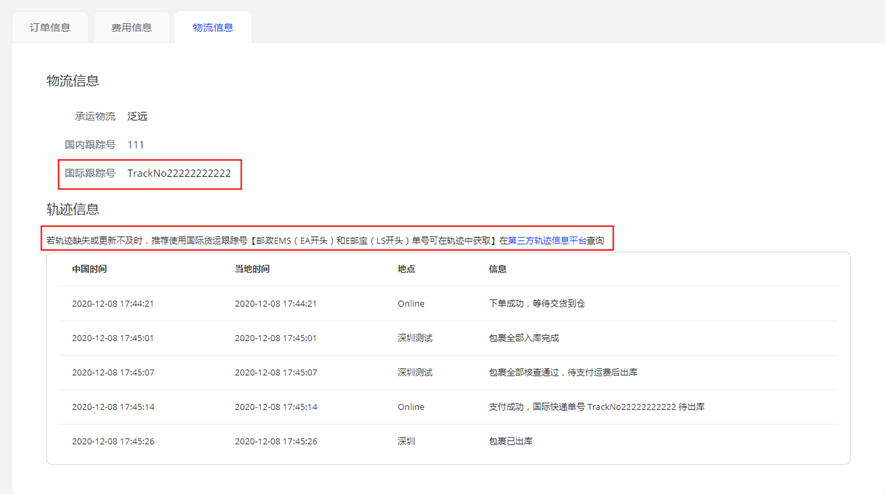885x494 pixels.
Task: Switch to the 费用信息 tab
Action: (131, 27)
